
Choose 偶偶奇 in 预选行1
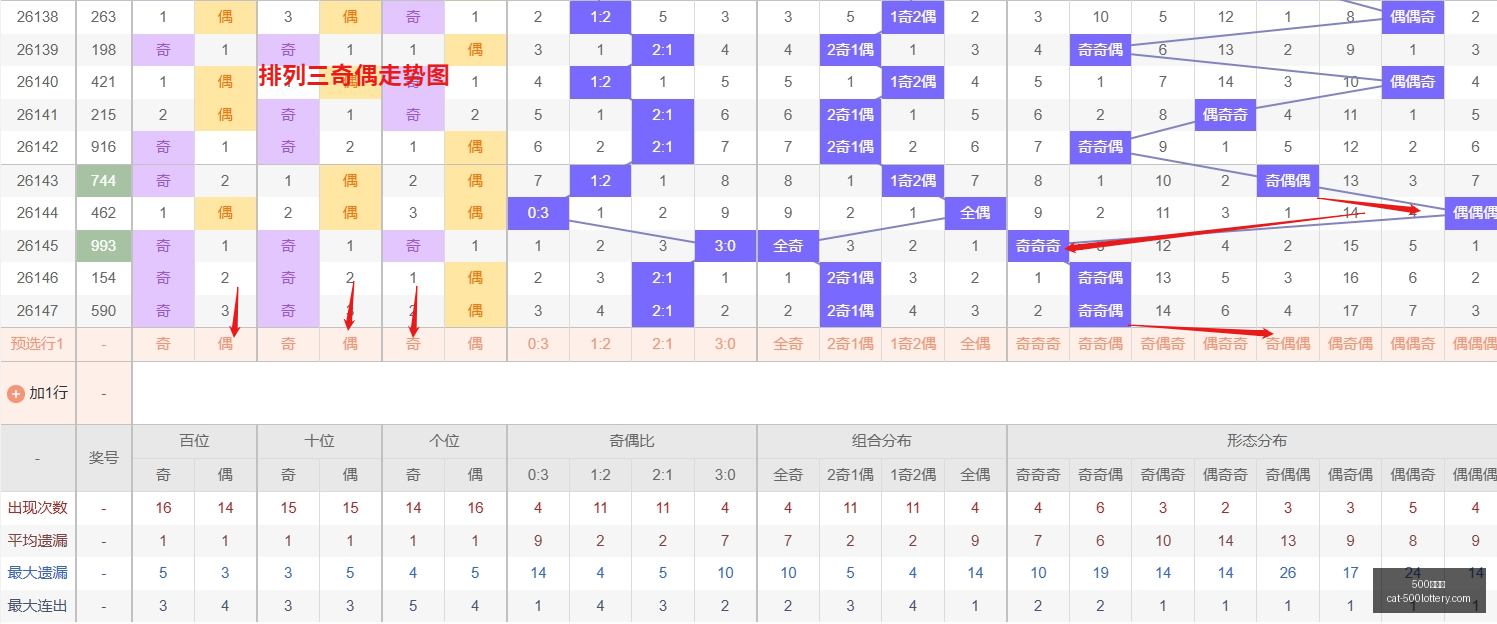click(1413, 344)
